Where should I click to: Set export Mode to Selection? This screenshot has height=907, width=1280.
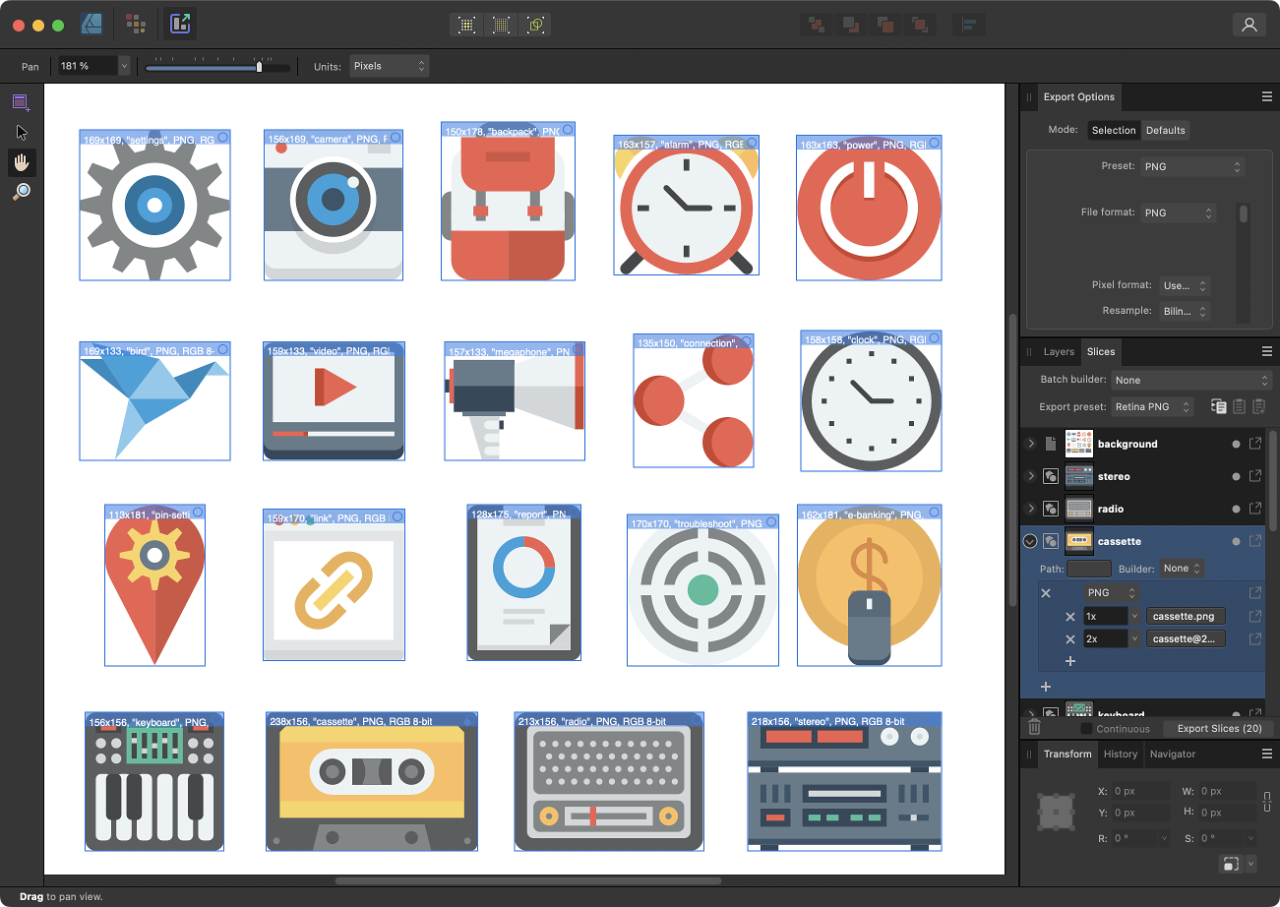[x=1113, y=130]
